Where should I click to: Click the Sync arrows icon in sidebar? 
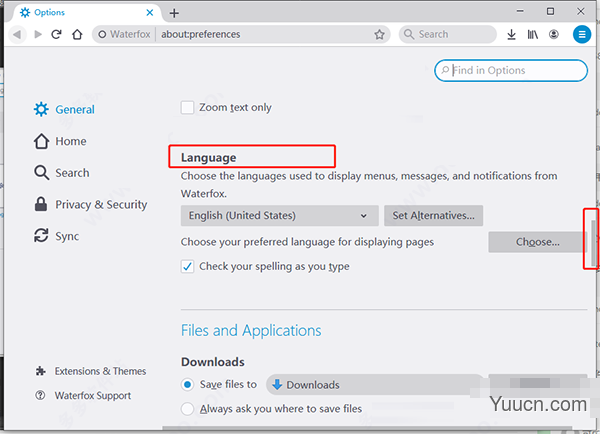pyautogui.click(x=41, y=236)
